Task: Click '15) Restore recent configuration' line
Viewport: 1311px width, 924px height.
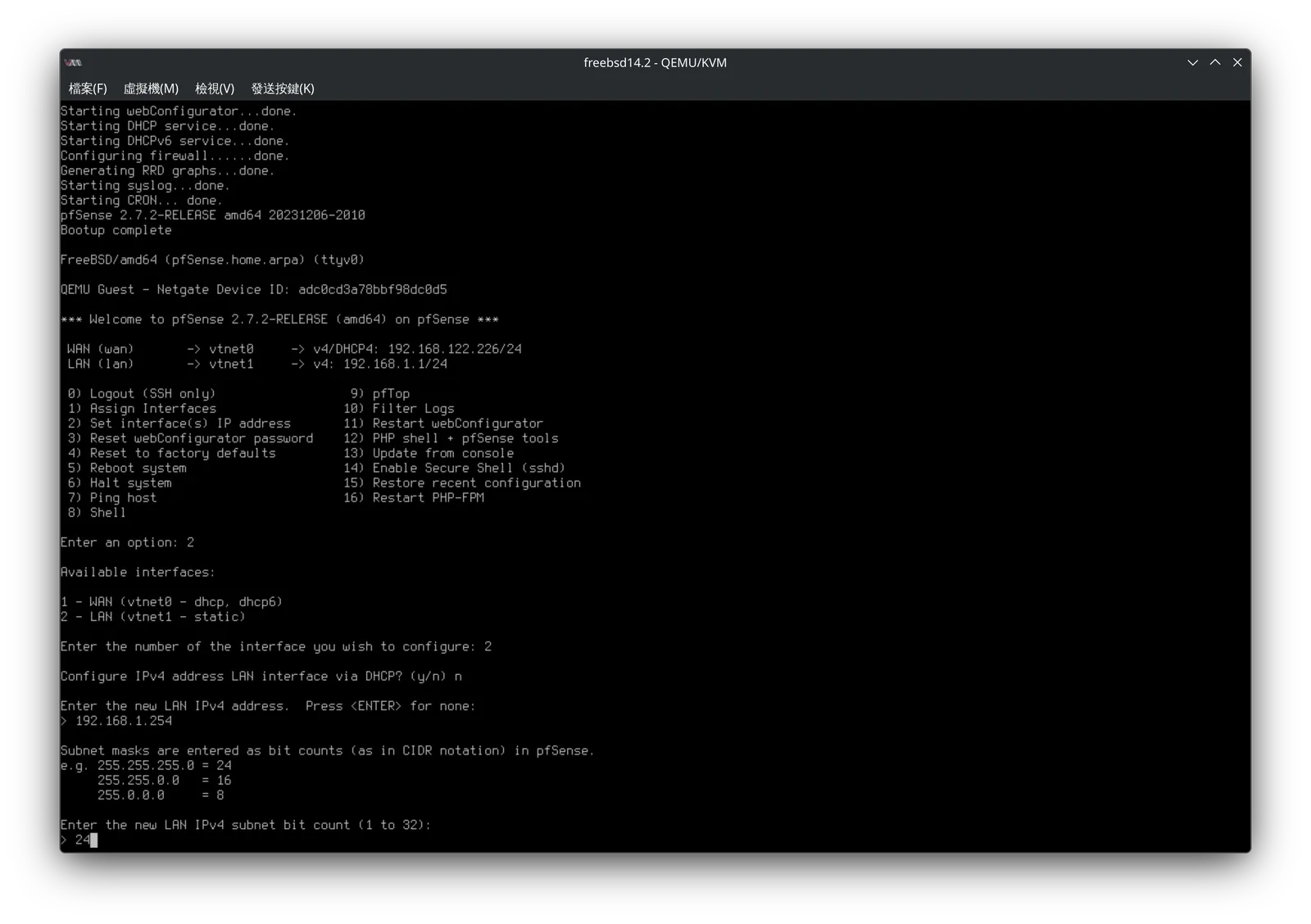Action: (x=462, y=482)
